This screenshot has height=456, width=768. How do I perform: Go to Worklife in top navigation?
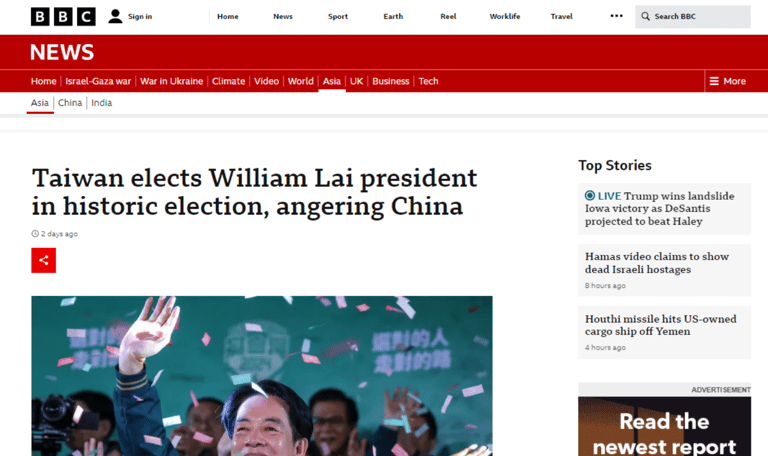click(504, 16)
